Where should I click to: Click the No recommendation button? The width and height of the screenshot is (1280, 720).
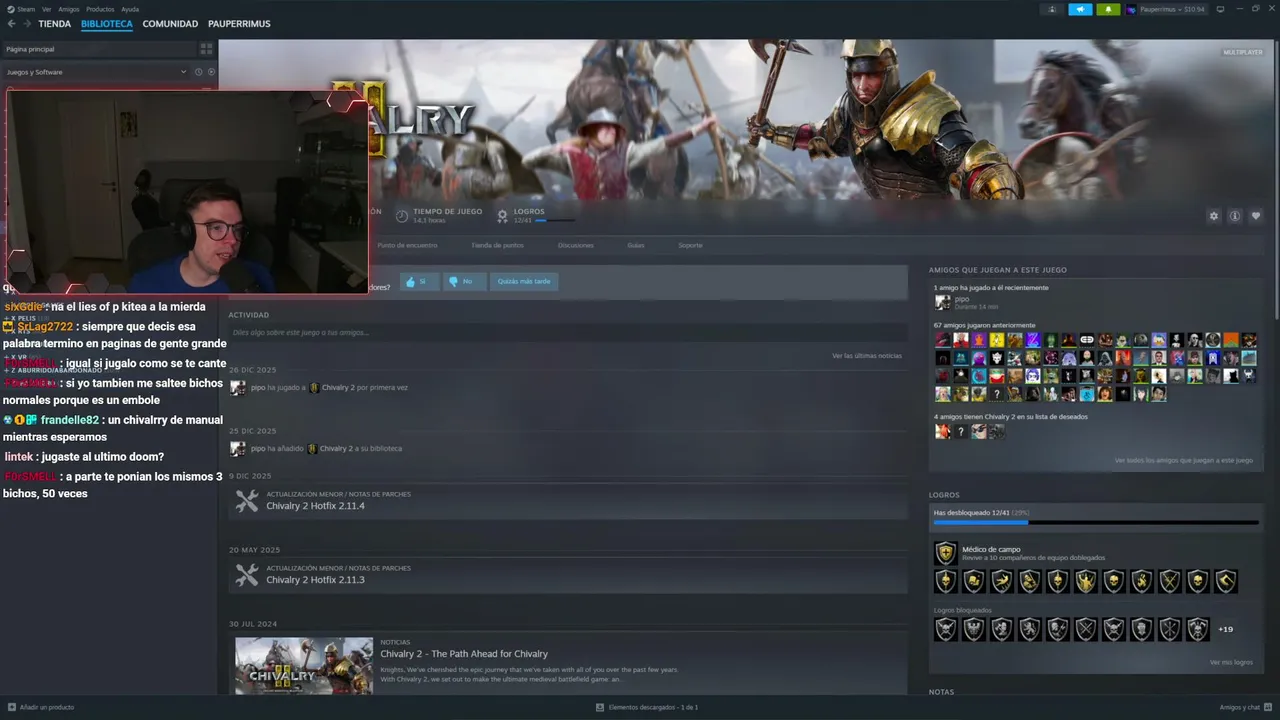click(465, 282)
